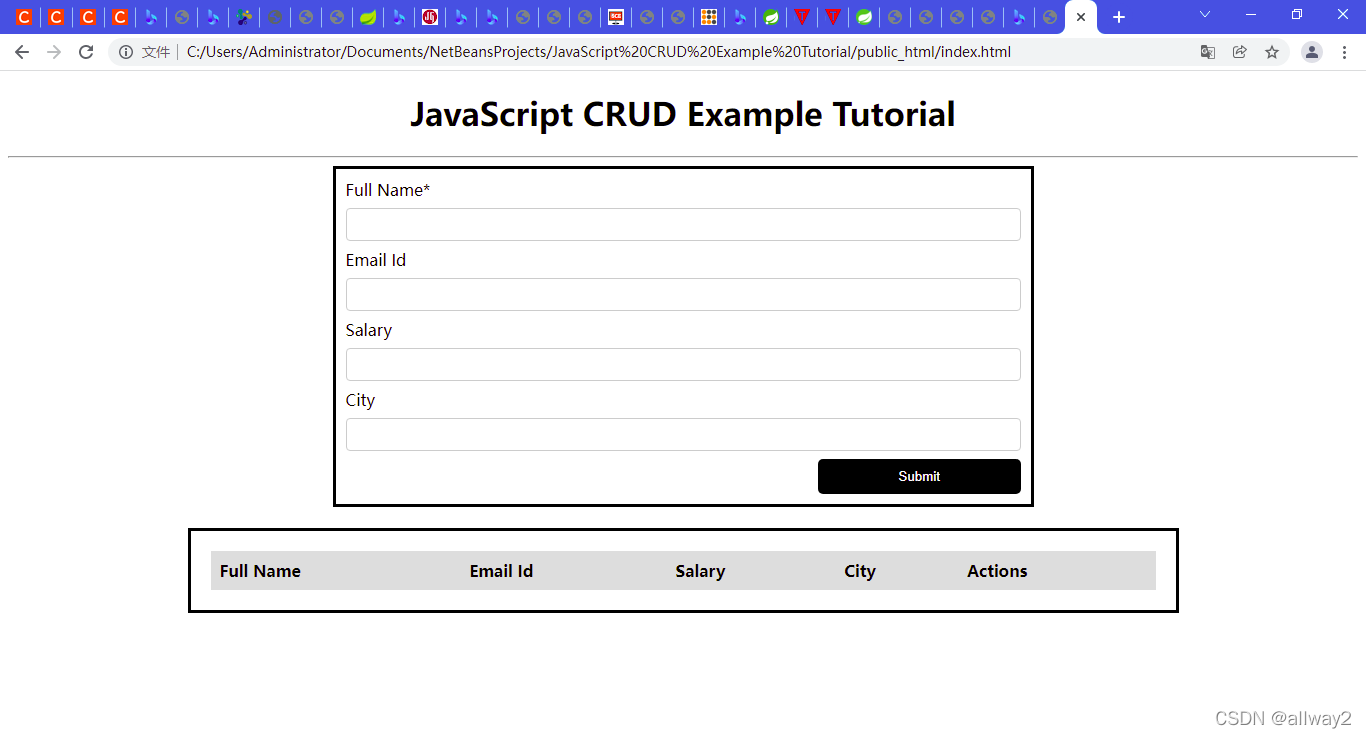
Task: Restore down the Chrome window
Action: pyautogui.click(x=1297, y=15)
